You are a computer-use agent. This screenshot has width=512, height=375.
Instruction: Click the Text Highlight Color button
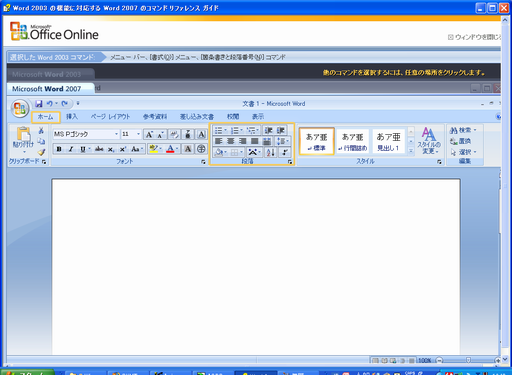153,149
